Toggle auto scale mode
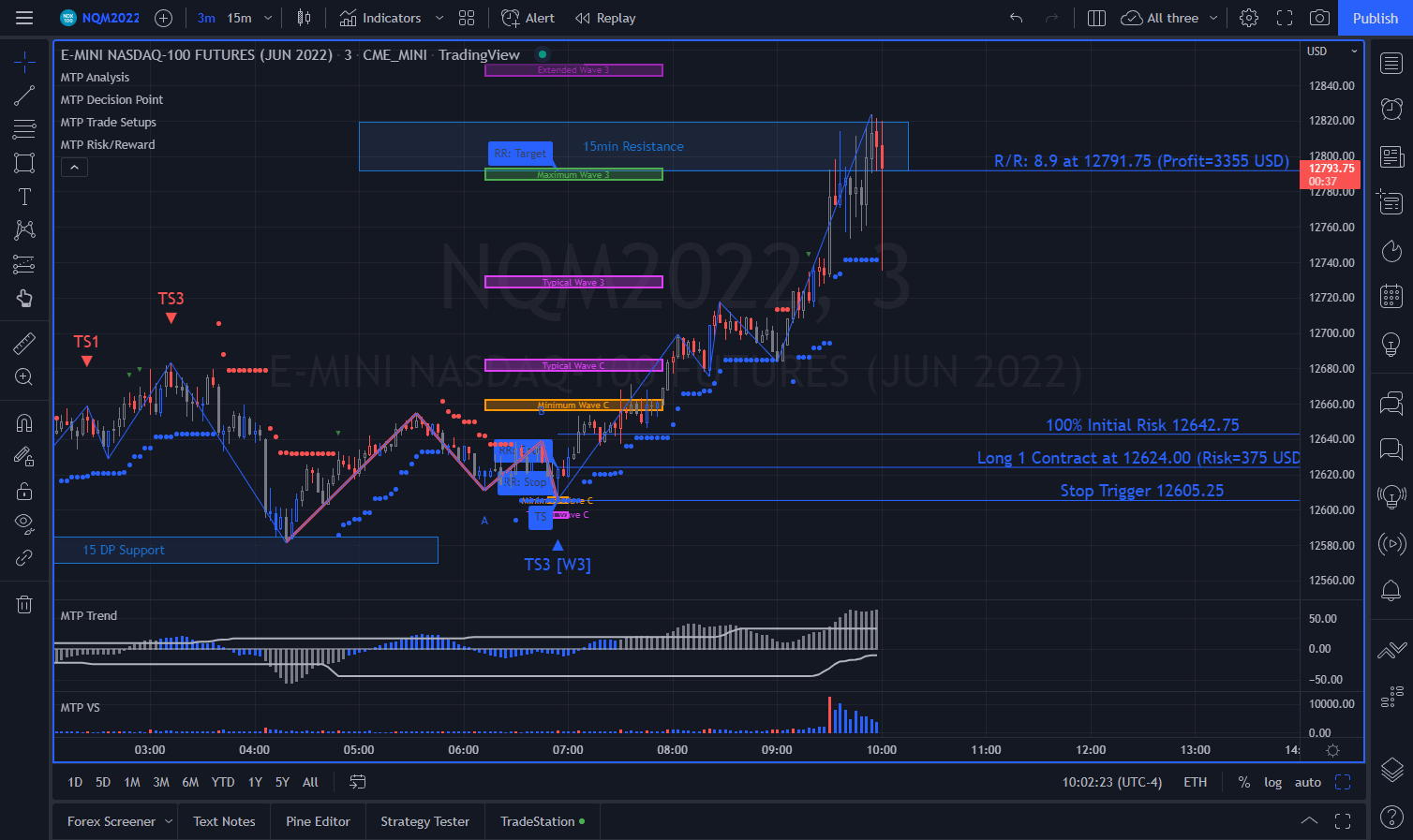Viewport: 1413px width, 840px height. point(1308,782)
